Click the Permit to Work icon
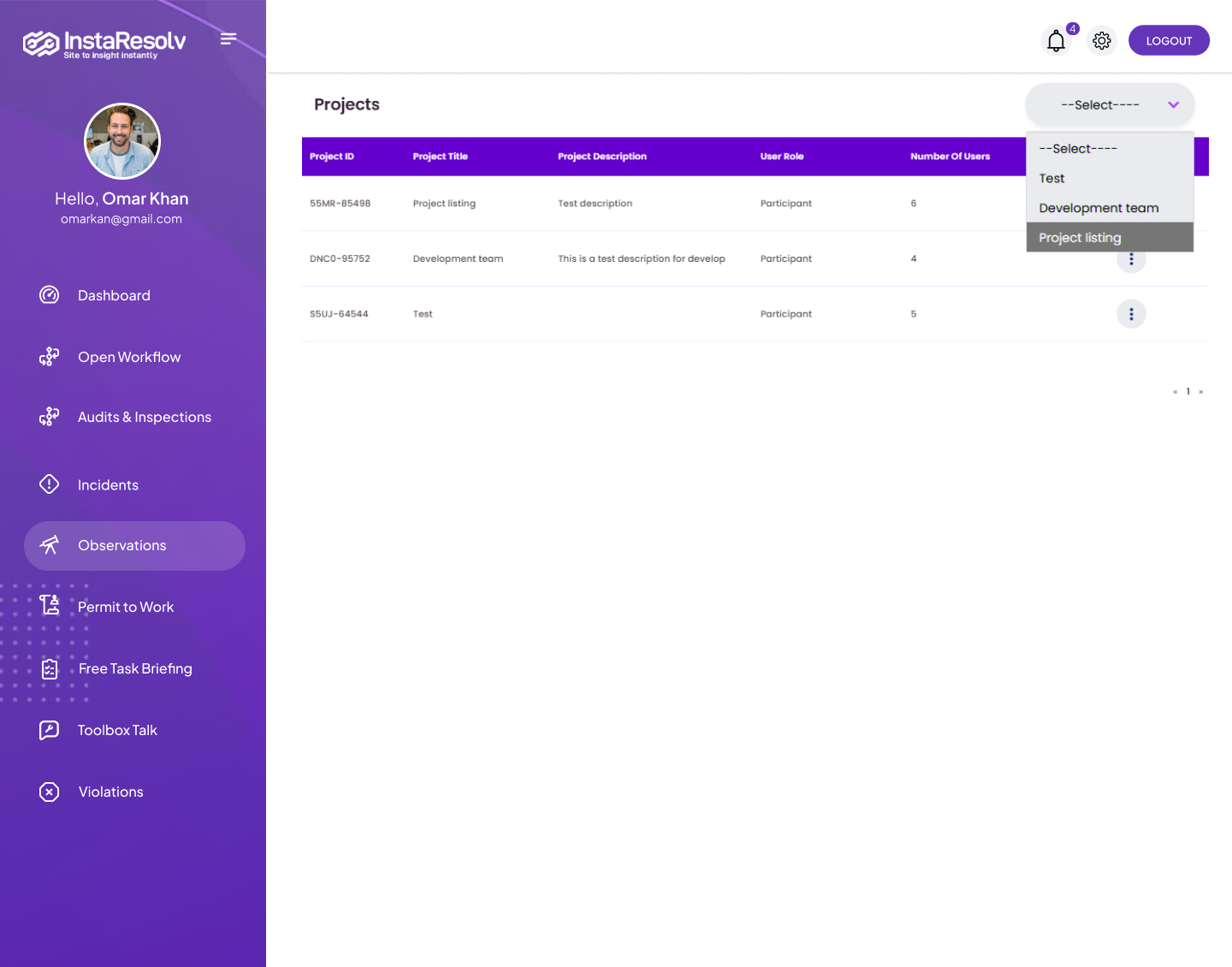 pyautogui.click(x=50, y=606)
